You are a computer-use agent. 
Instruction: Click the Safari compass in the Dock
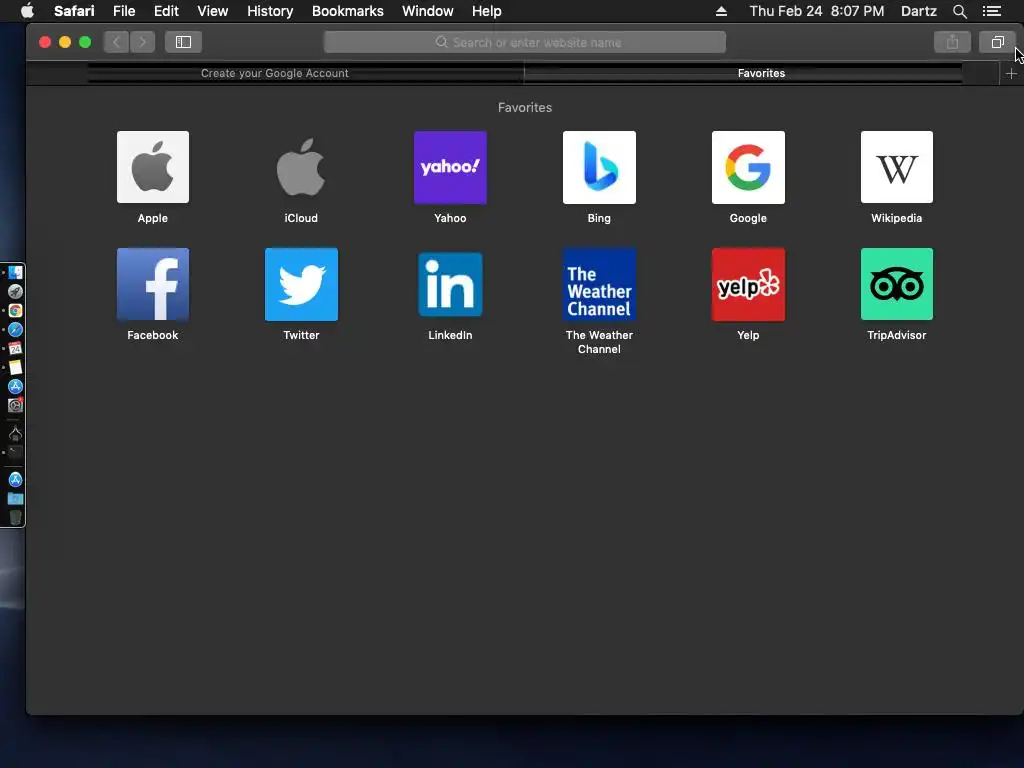pyautogui.click(x=15, y=329)
